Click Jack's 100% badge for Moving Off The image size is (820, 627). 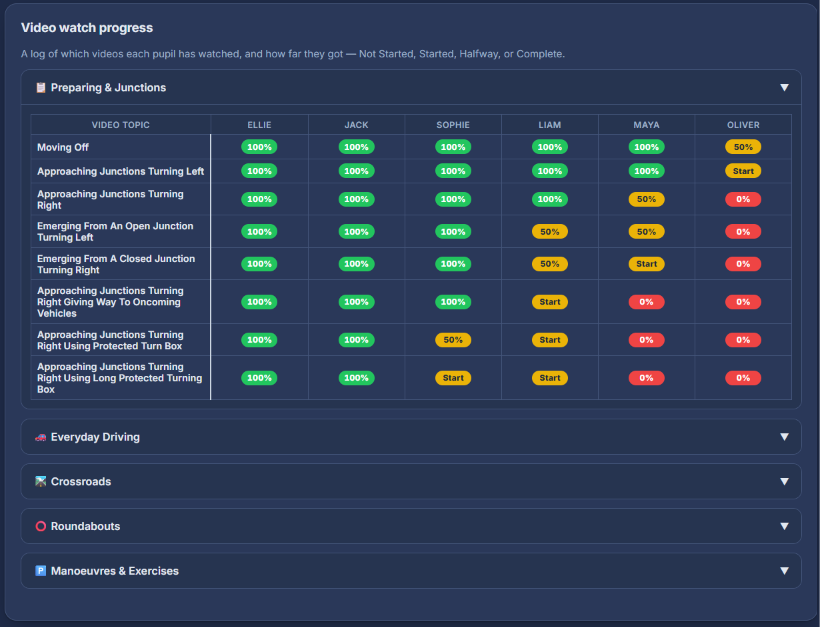point(356,147)
